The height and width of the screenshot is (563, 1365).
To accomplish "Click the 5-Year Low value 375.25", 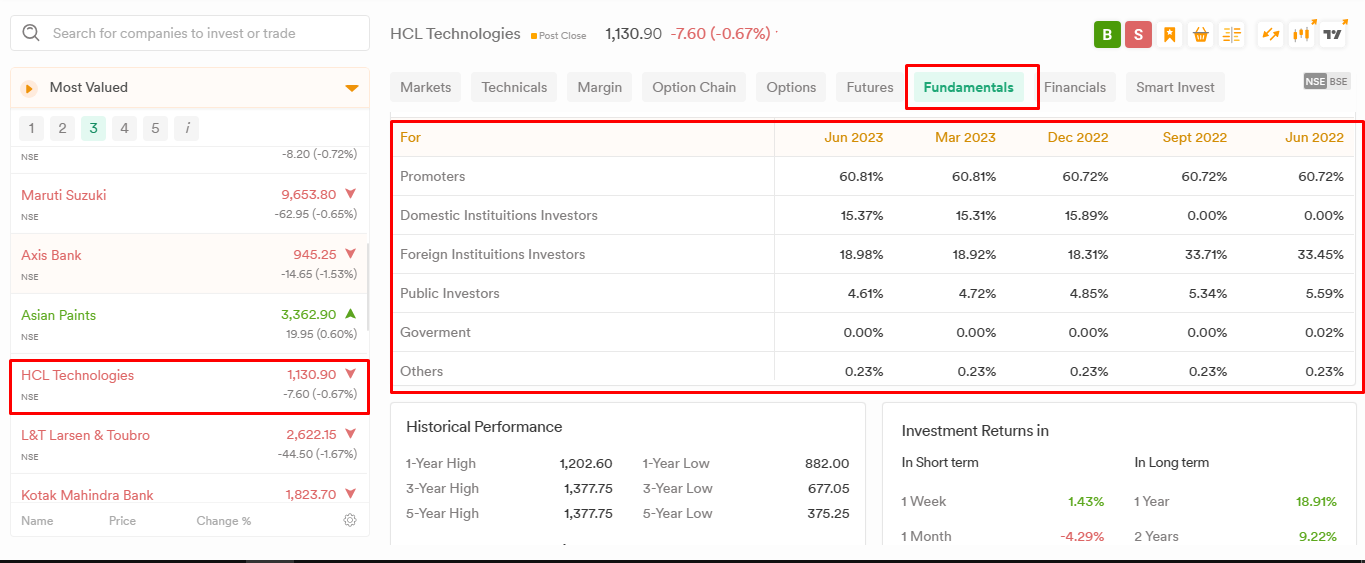I will point(827,513).
